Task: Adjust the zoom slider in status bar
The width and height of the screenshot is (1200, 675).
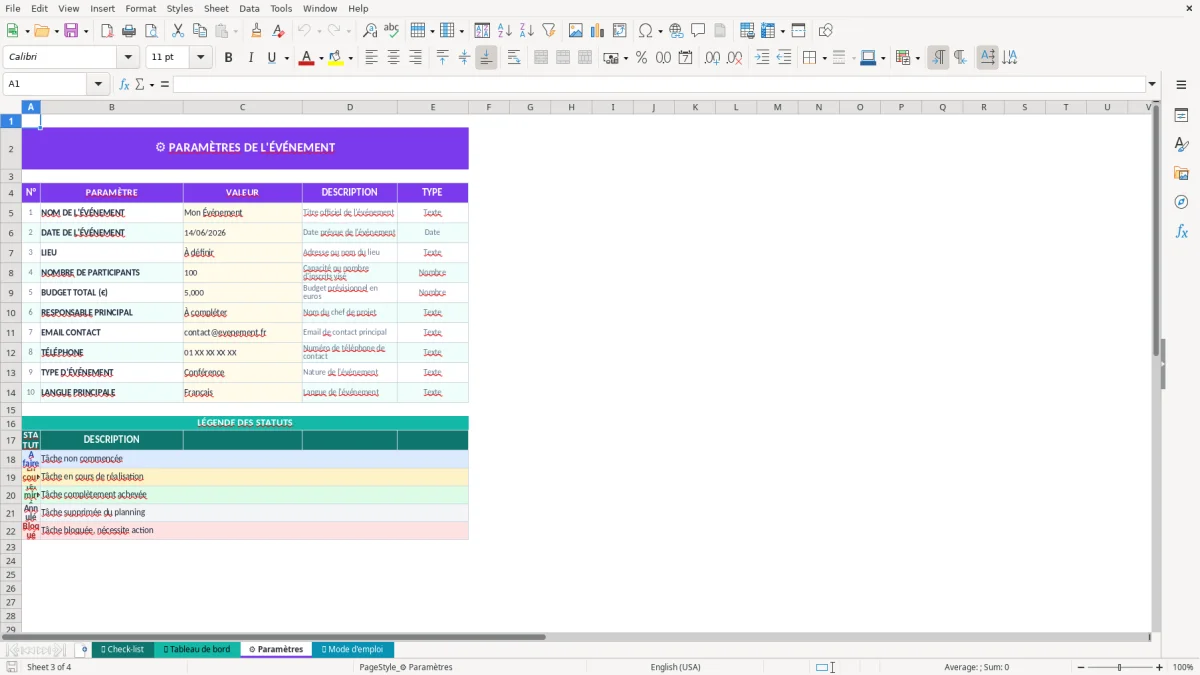Action: (x=1119, y=667)
